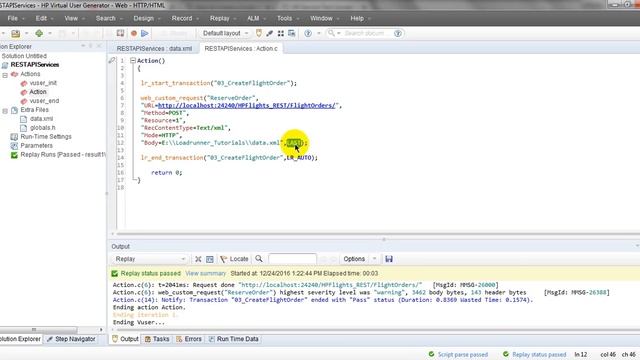Click the red Record button in toolbar

point(133,33)
